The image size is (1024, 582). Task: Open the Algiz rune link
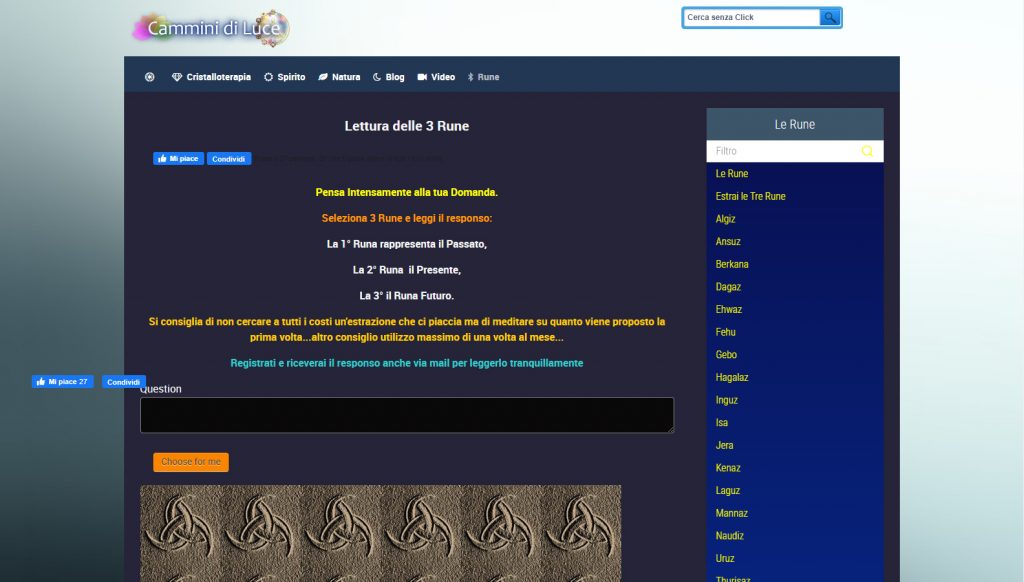pyautogui.click(x=725, y=219)
